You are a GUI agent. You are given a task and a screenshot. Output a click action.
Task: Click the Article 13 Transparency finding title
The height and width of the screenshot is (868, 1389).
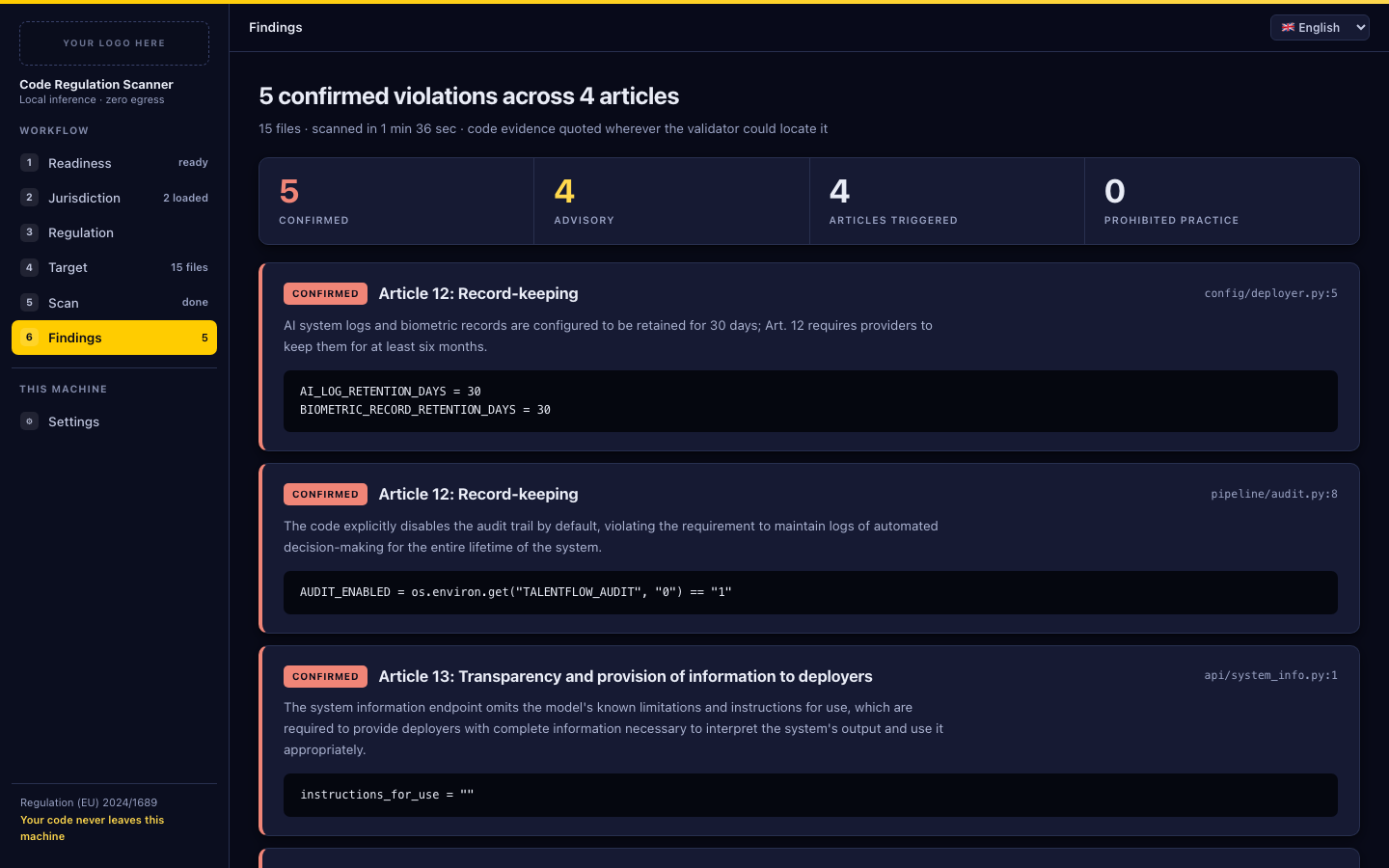pyautogui.click(x=625, y=676)
